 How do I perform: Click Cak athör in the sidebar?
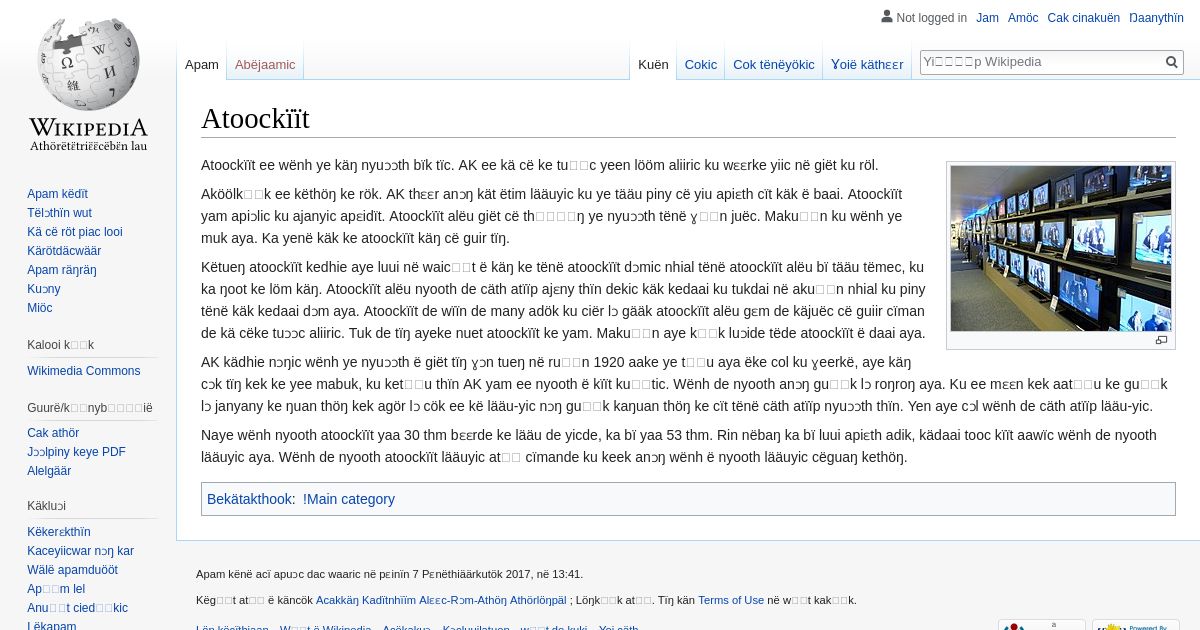pyautogui.click(x=53, y=433)
